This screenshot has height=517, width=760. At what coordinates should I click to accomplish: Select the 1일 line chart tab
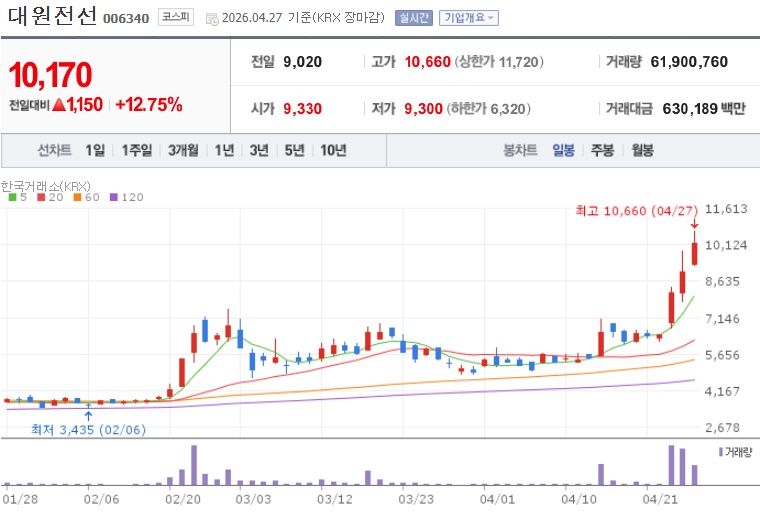click(x=95, y=150)
